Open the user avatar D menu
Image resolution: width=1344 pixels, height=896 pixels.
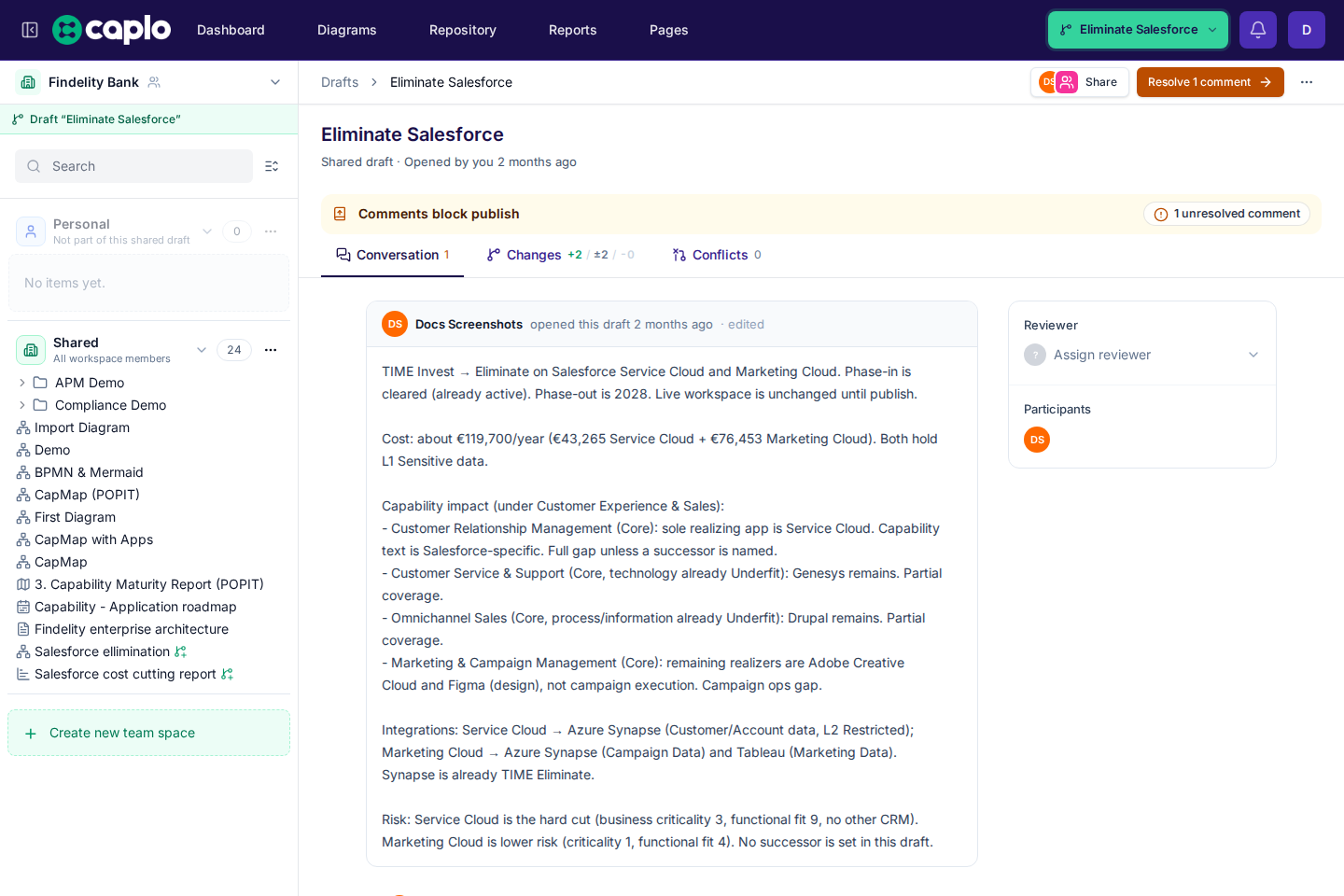pos(1307,30)
